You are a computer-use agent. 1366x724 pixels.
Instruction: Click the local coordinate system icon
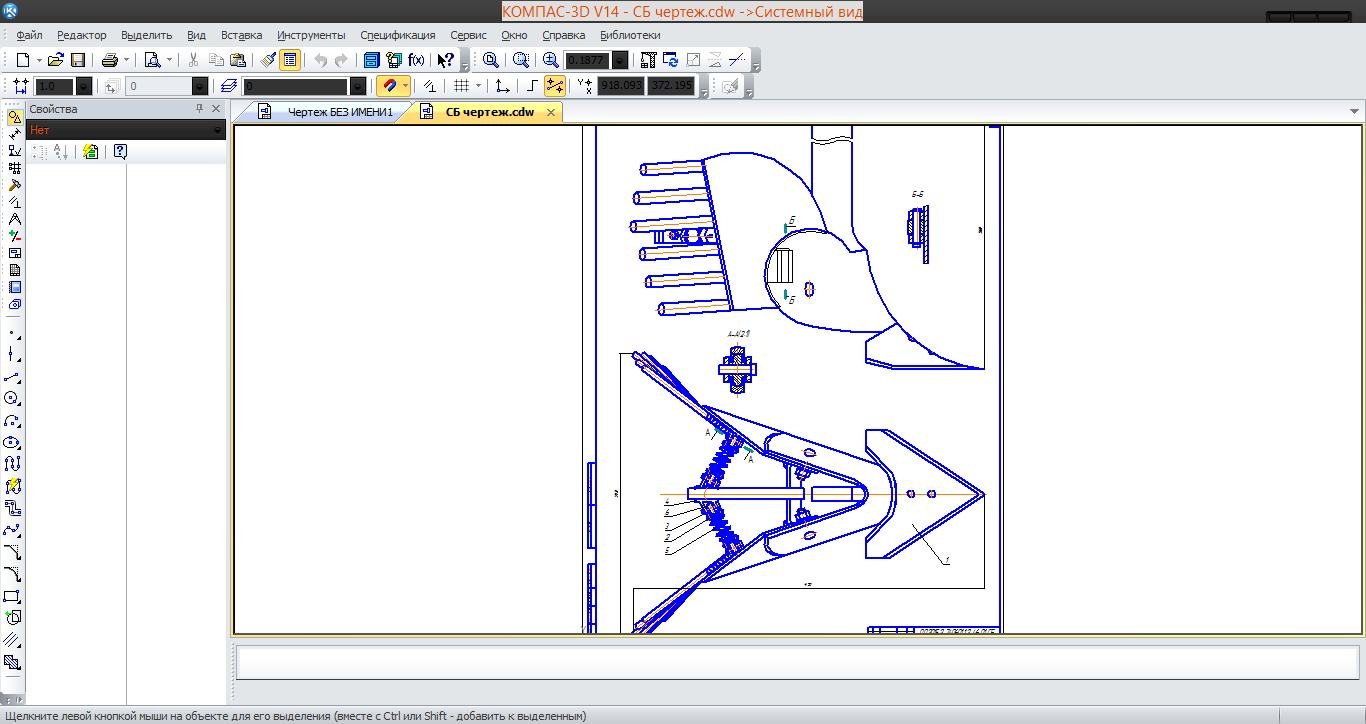pos(502,87)
